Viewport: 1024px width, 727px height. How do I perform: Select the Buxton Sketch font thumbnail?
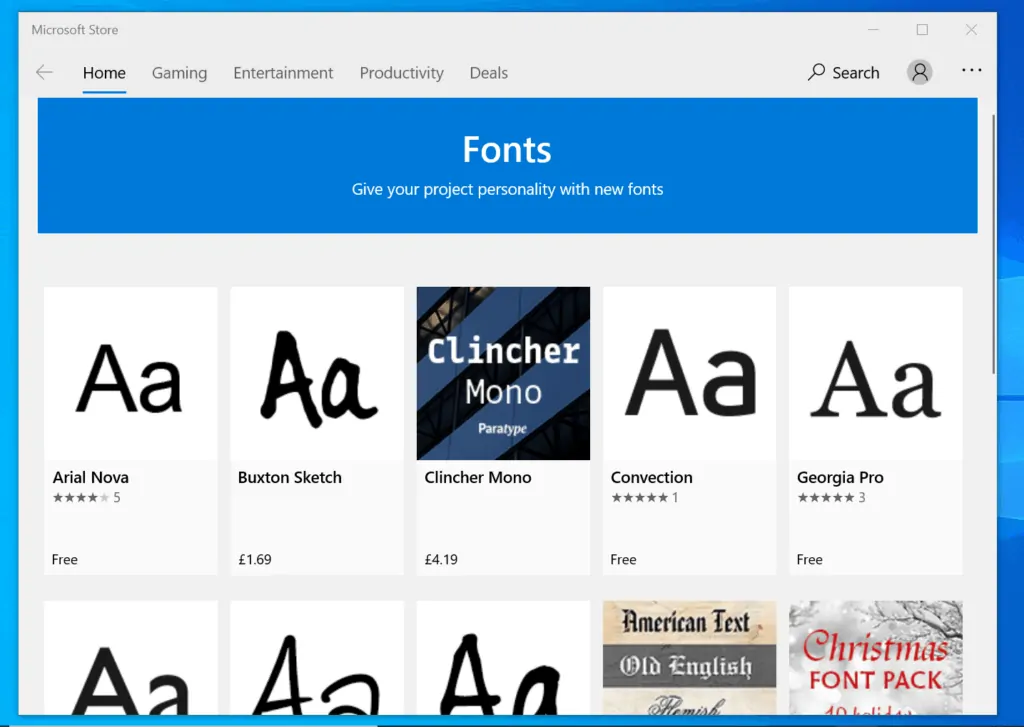(x=316, y=373)
